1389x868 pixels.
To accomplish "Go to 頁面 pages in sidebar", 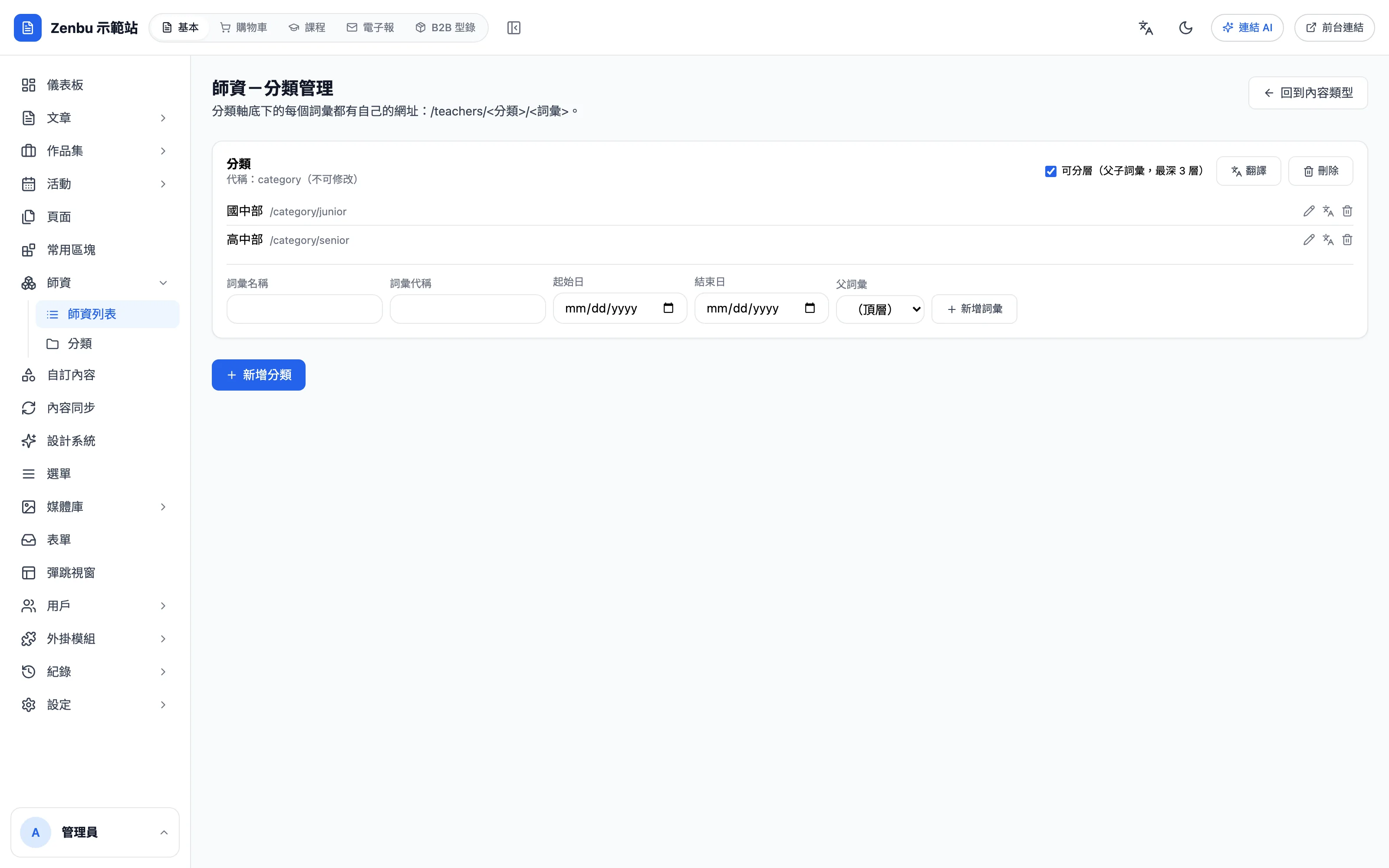I will [x=95, y=217].
